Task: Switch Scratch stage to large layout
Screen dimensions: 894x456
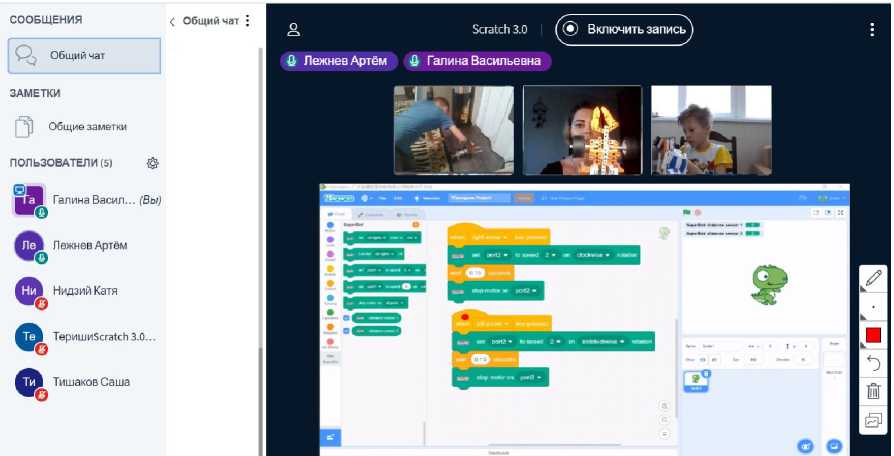Action: click(x=827, y=213)
